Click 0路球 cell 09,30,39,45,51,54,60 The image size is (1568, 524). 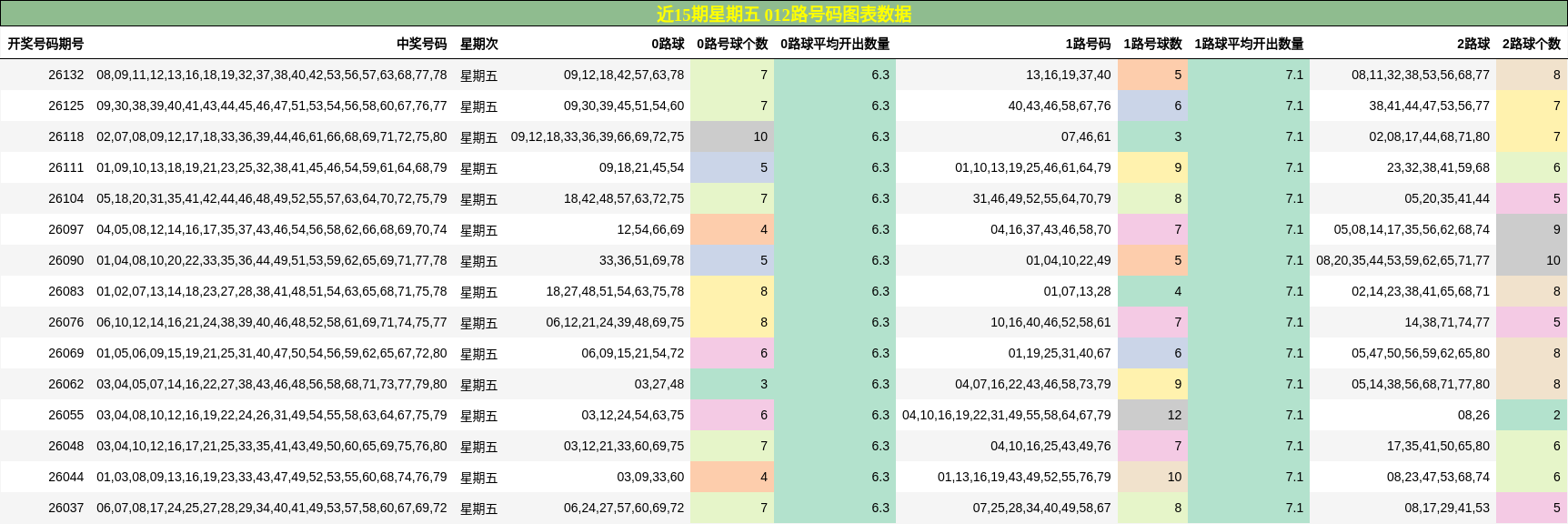click(624, 106)
